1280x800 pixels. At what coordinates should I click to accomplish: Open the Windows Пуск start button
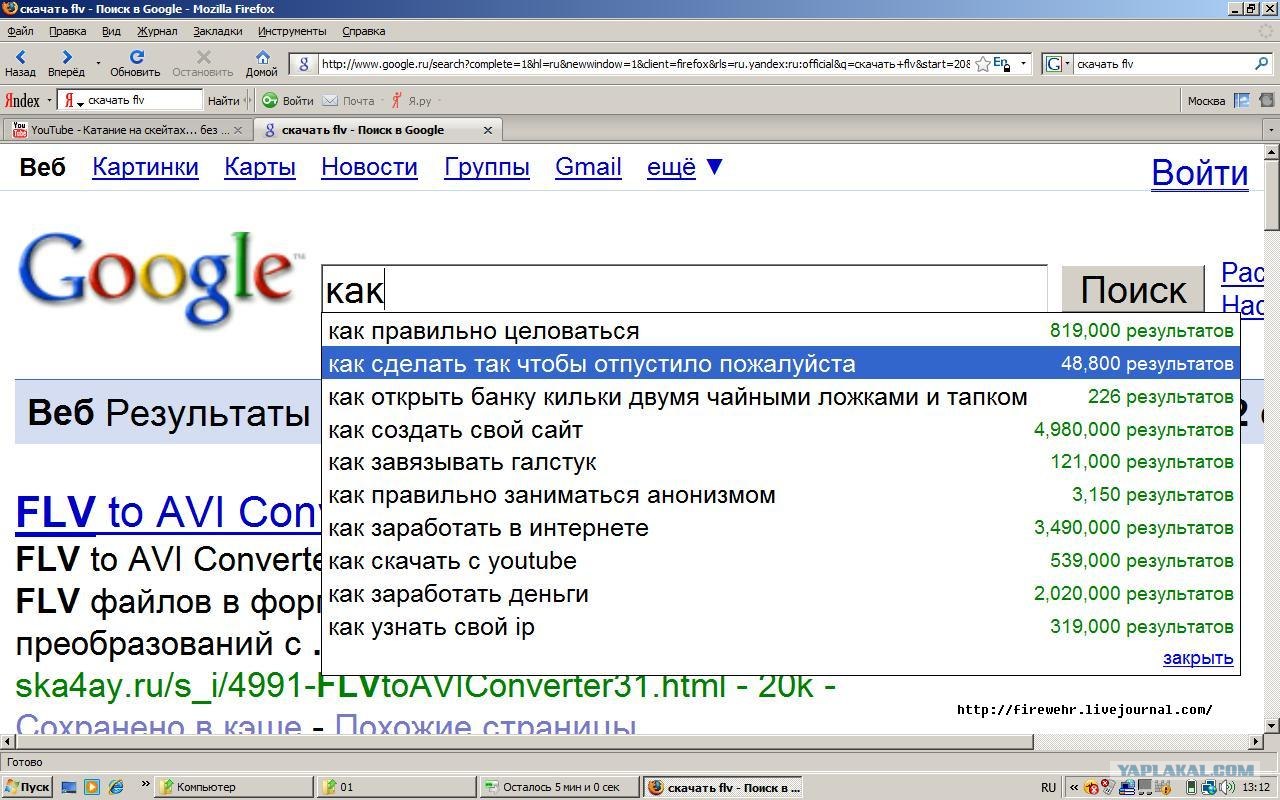[x=27, y=787]
